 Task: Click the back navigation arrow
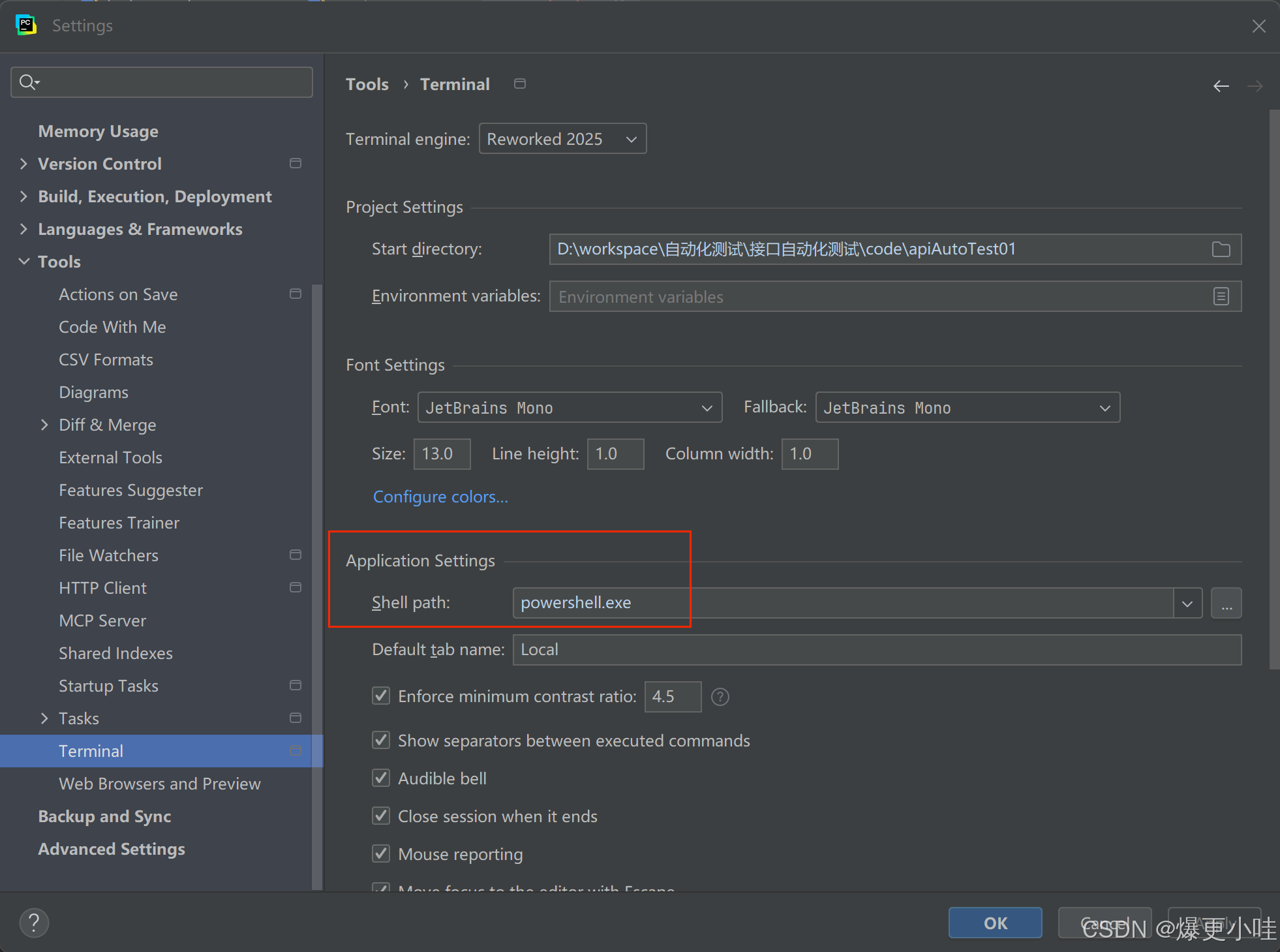(x=1221, y=85)
